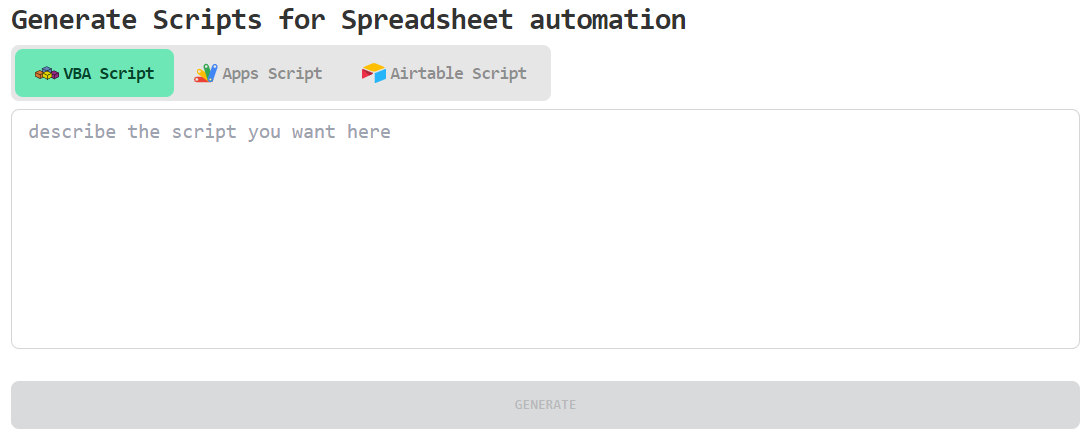Click the bottom area of the description textarea

(545, 325)
